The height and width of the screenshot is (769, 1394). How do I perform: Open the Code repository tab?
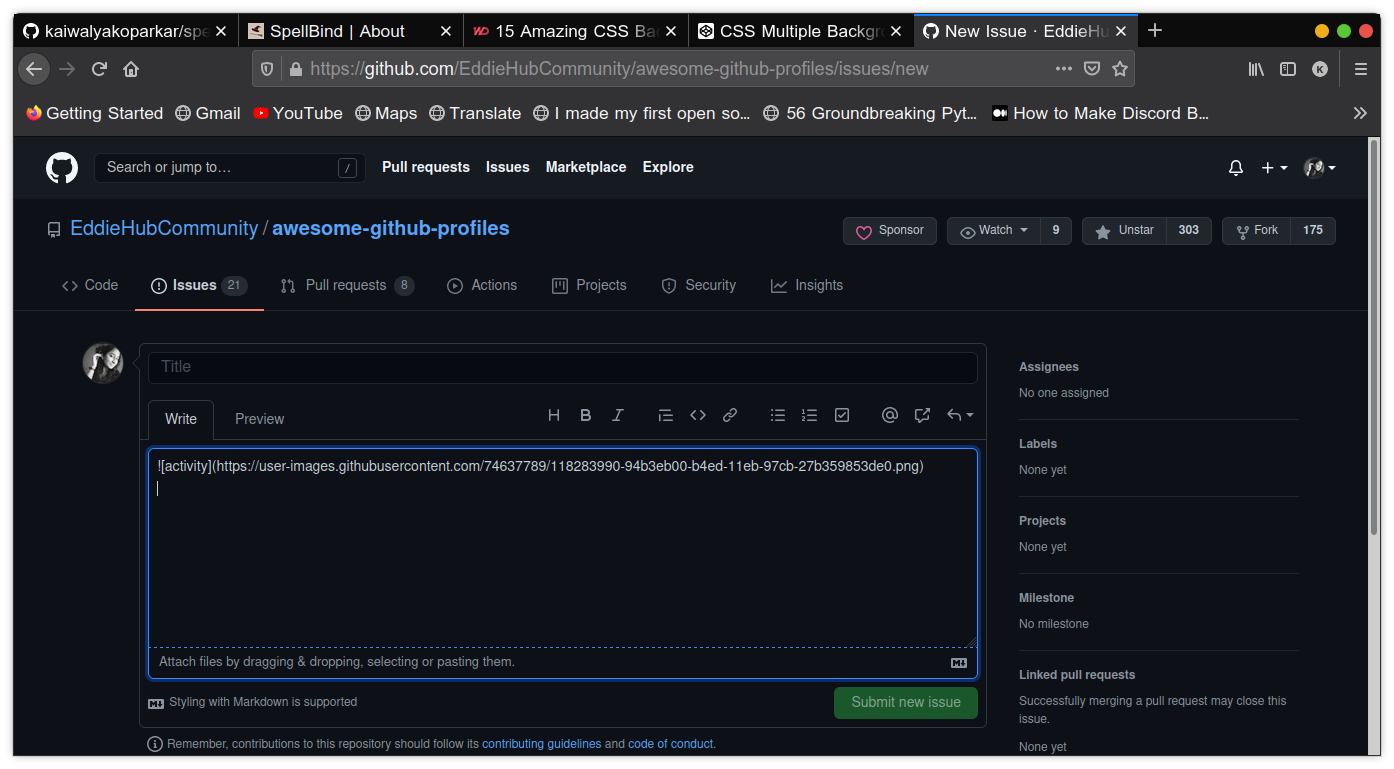pos(90,285)
